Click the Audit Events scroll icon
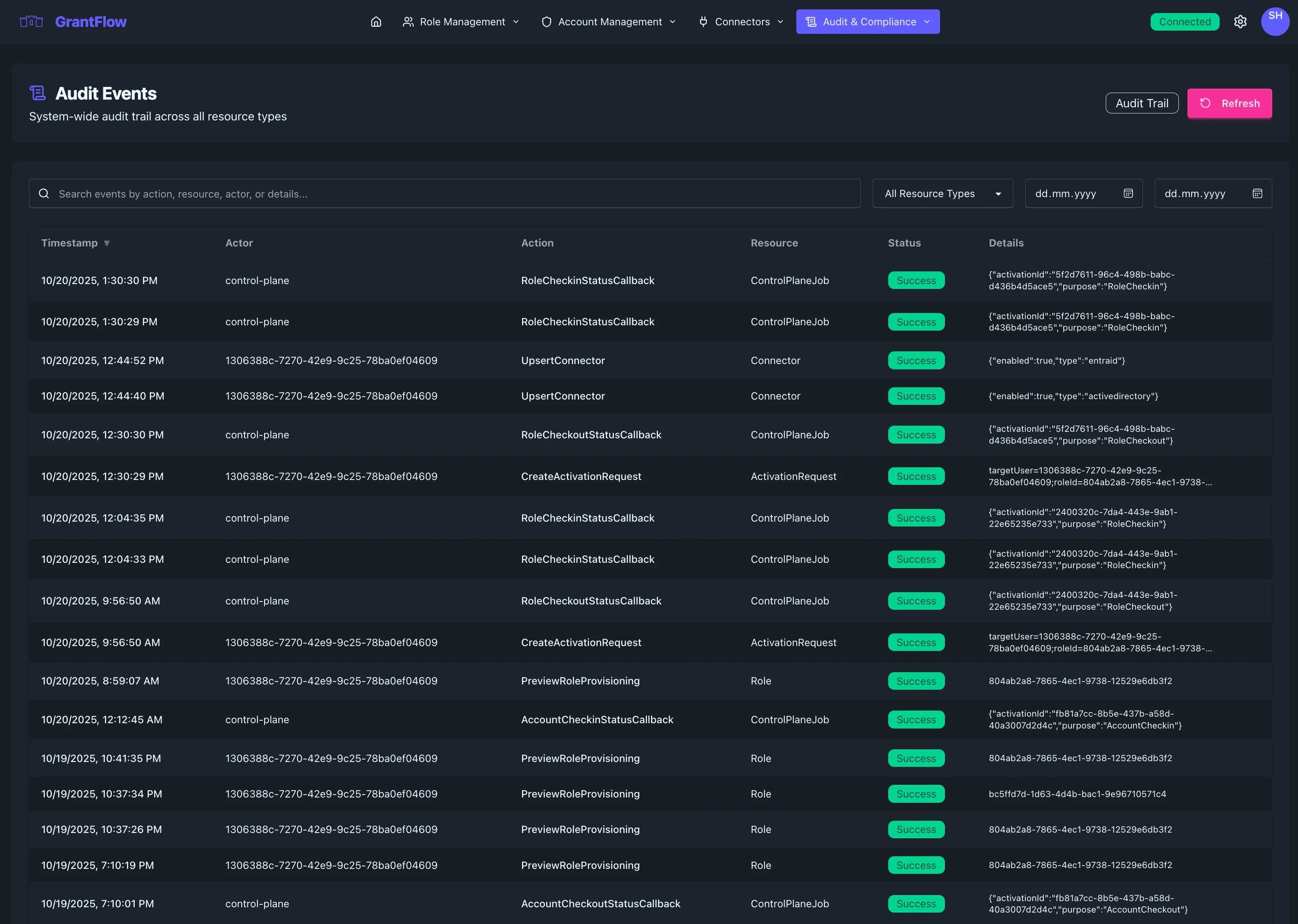Viewport: 1298px width, 924px height. click(x=38, y=93)
